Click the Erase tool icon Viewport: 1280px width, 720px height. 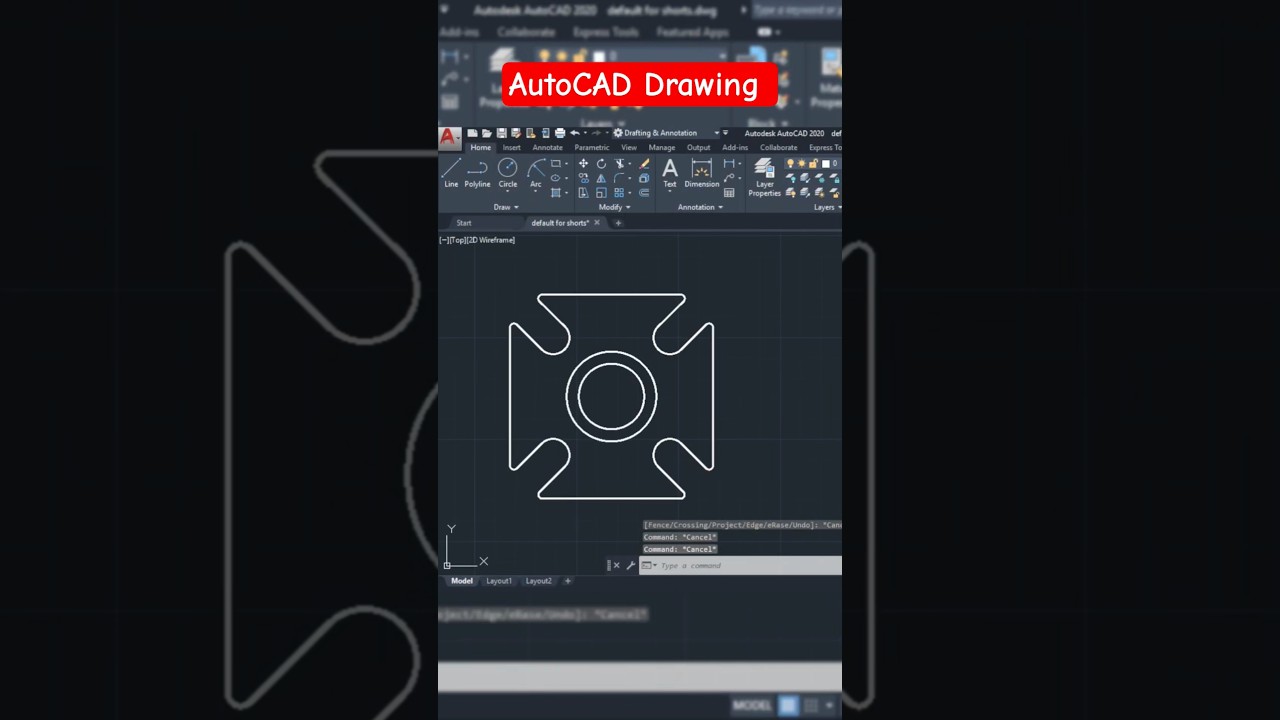[x=644, y=163]
